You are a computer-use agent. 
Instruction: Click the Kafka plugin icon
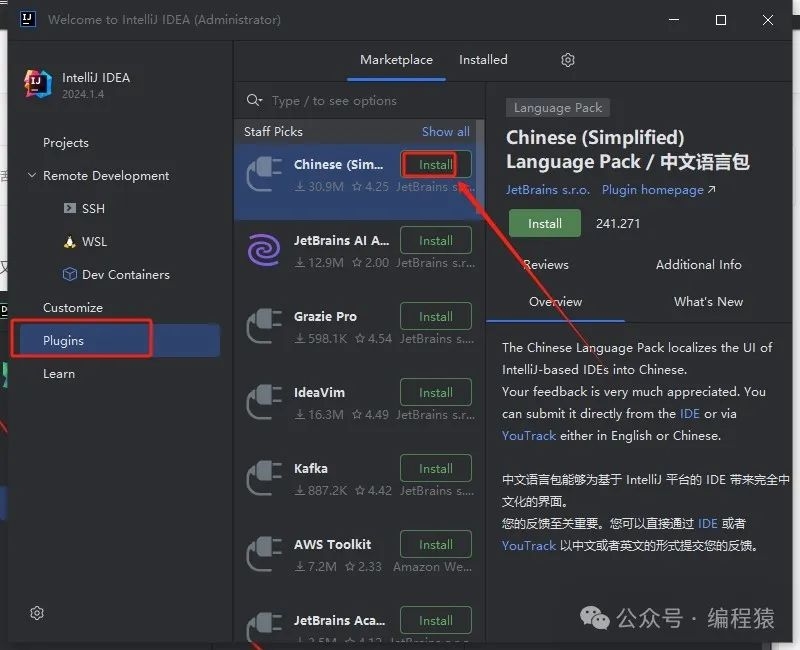(264, 478)
